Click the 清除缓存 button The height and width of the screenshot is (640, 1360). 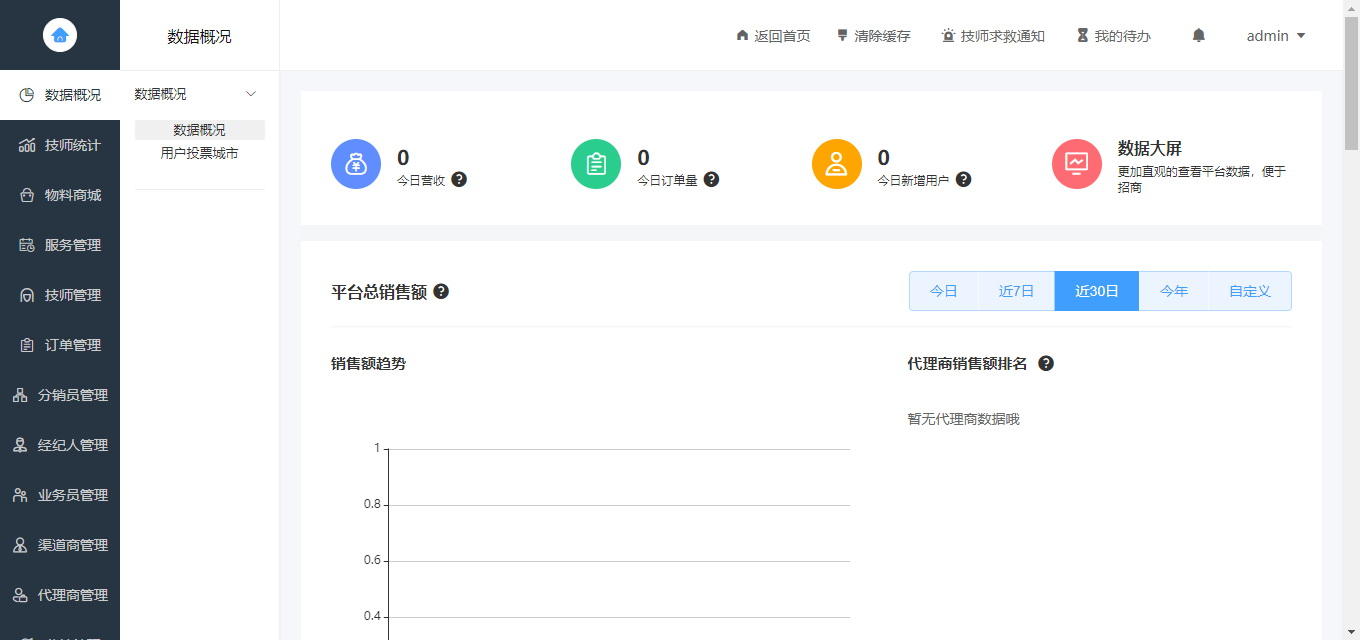click(874, 36)
